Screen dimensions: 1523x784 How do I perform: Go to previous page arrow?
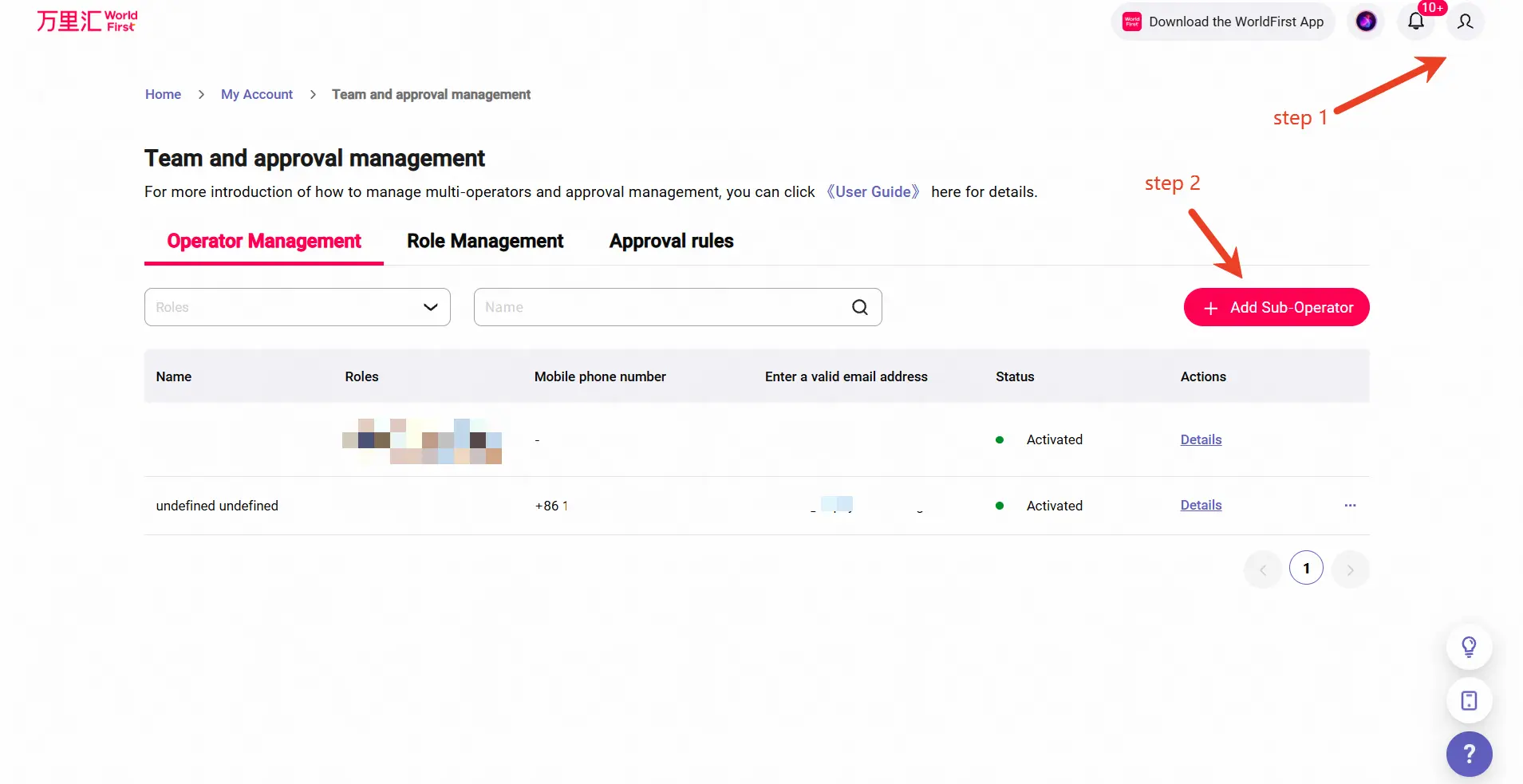1263,569
